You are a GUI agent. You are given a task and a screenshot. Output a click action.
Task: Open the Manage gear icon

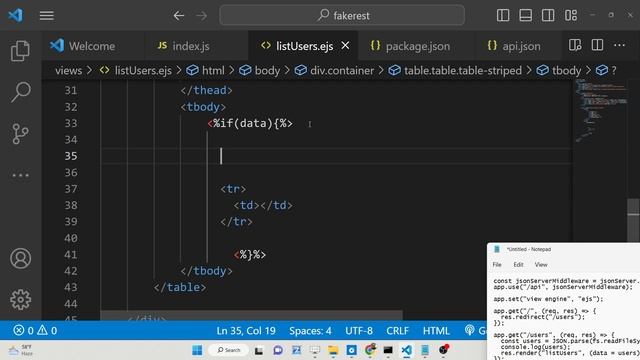pyautogui.click(x=20, y=300)
